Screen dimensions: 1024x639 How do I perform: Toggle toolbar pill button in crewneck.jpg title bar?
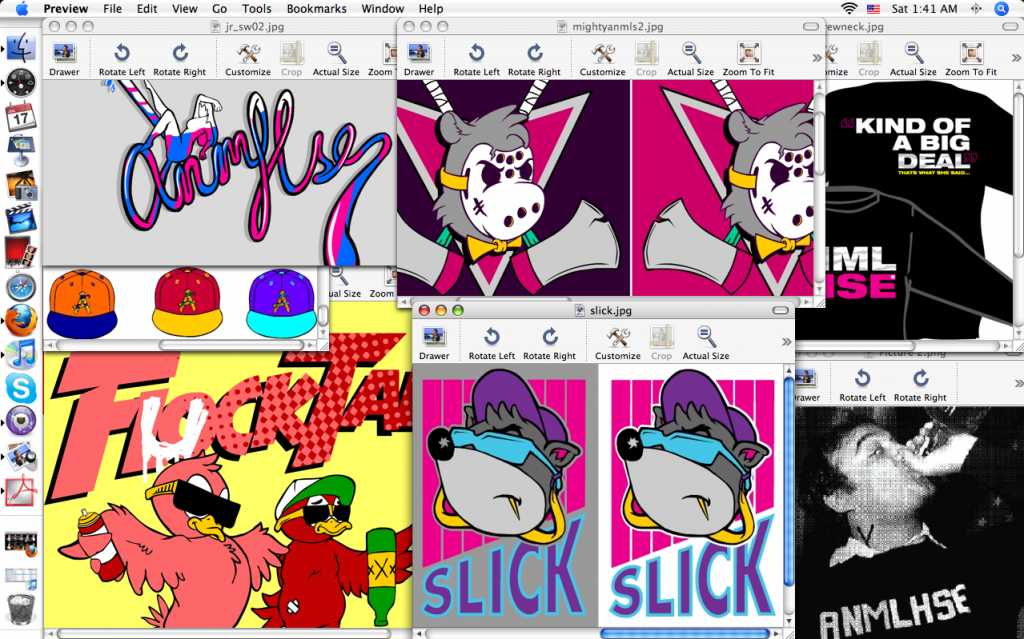tap(1010, 27)
